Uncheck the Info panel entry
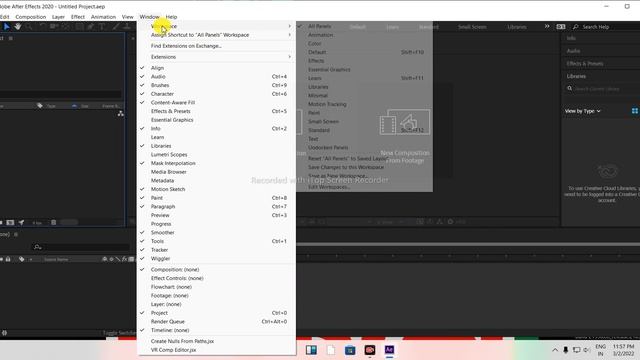Viewport: 640px width, 360px height. [216, 129]
